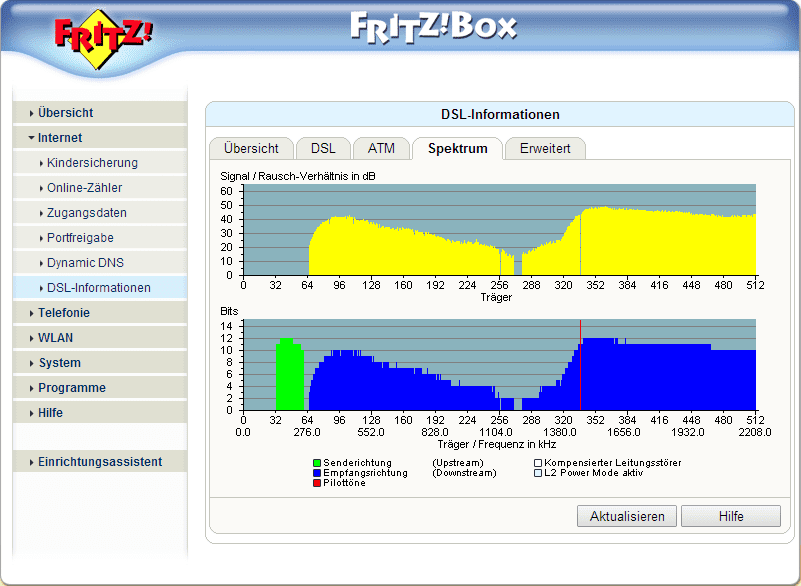Open the Programme menu label
The image size is (801, 586).
pyautogui.click(x=72, y=388)
